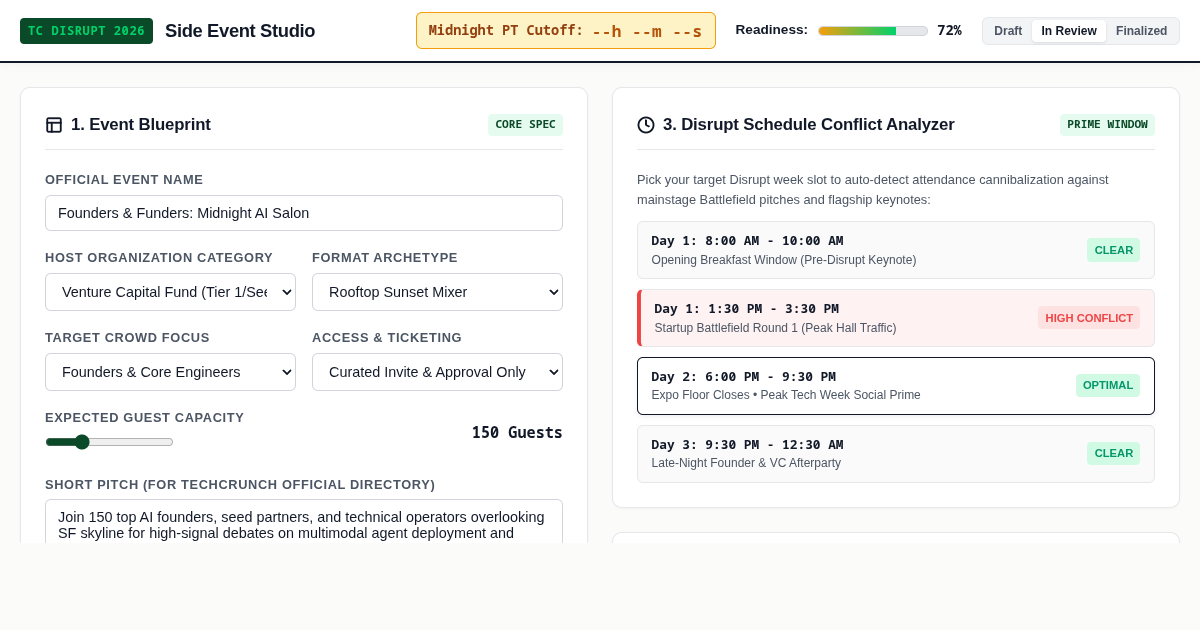This screenshot has height=630, width=1200.
Task: Set status to In Review
Action: coord(1069,31)
